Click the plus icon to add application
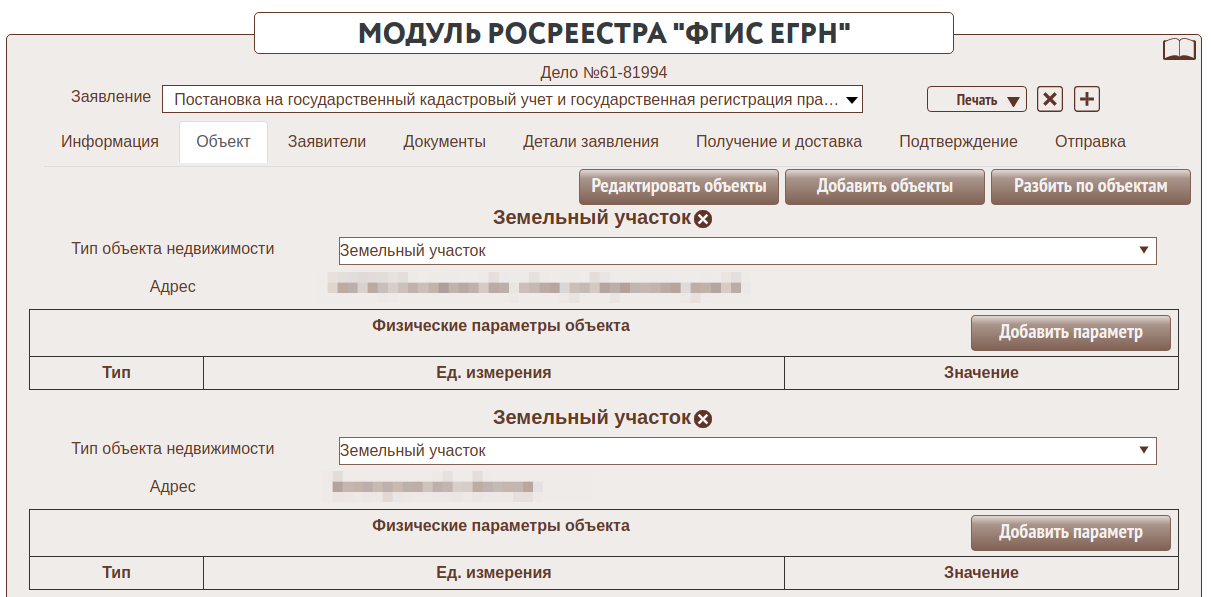 click(x=1087, y=99)
